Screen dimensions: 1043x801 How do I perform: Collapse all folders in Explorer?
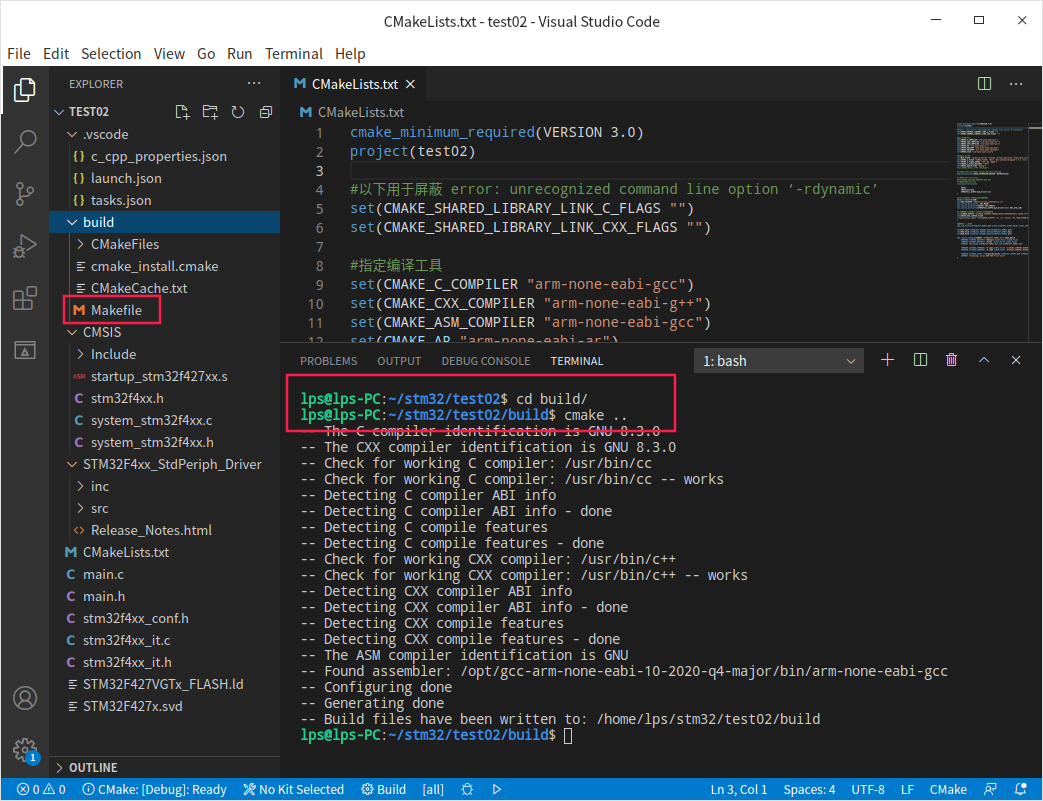point(265,111)
